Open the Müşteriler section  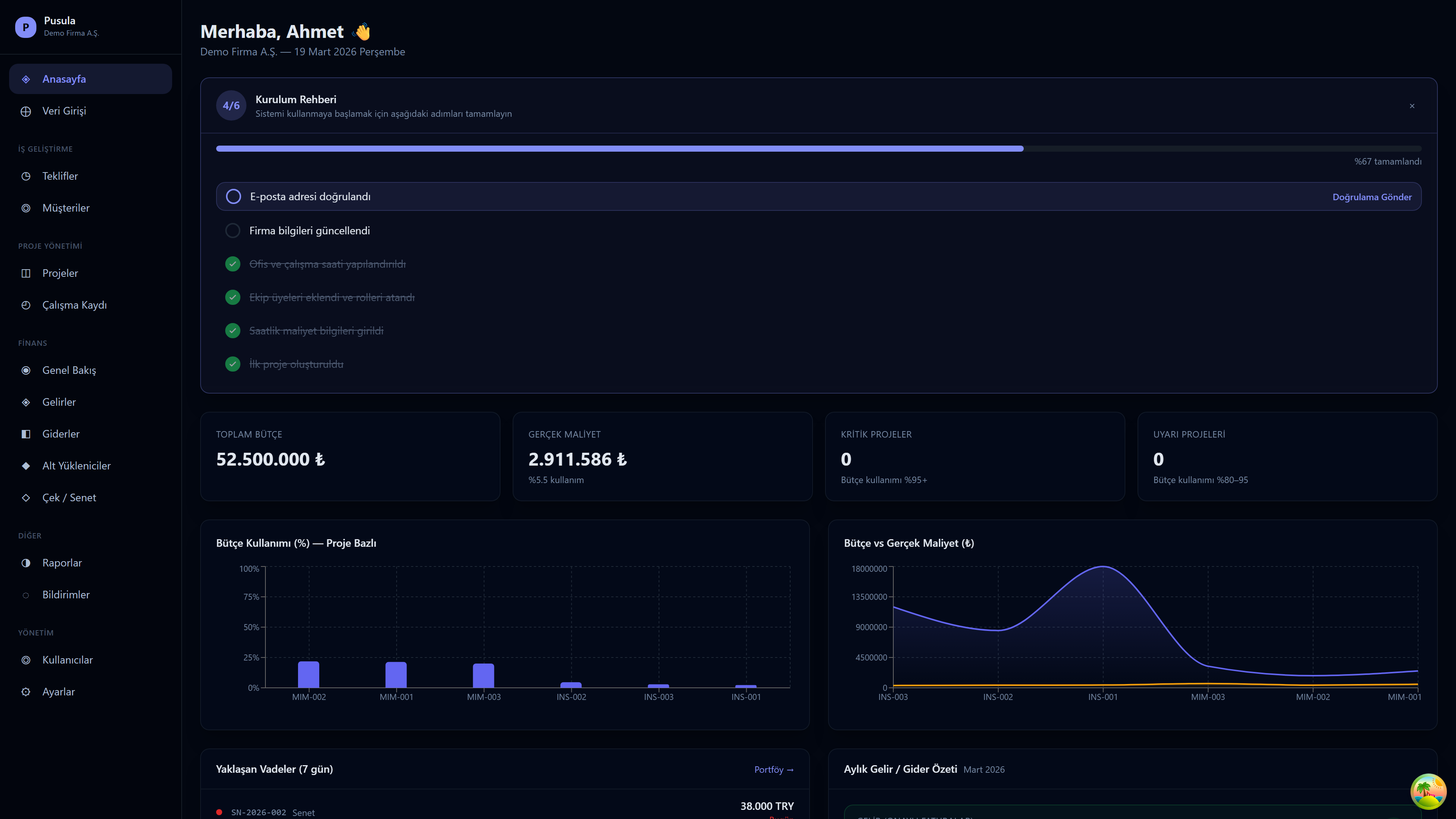(x=66, y=208)
